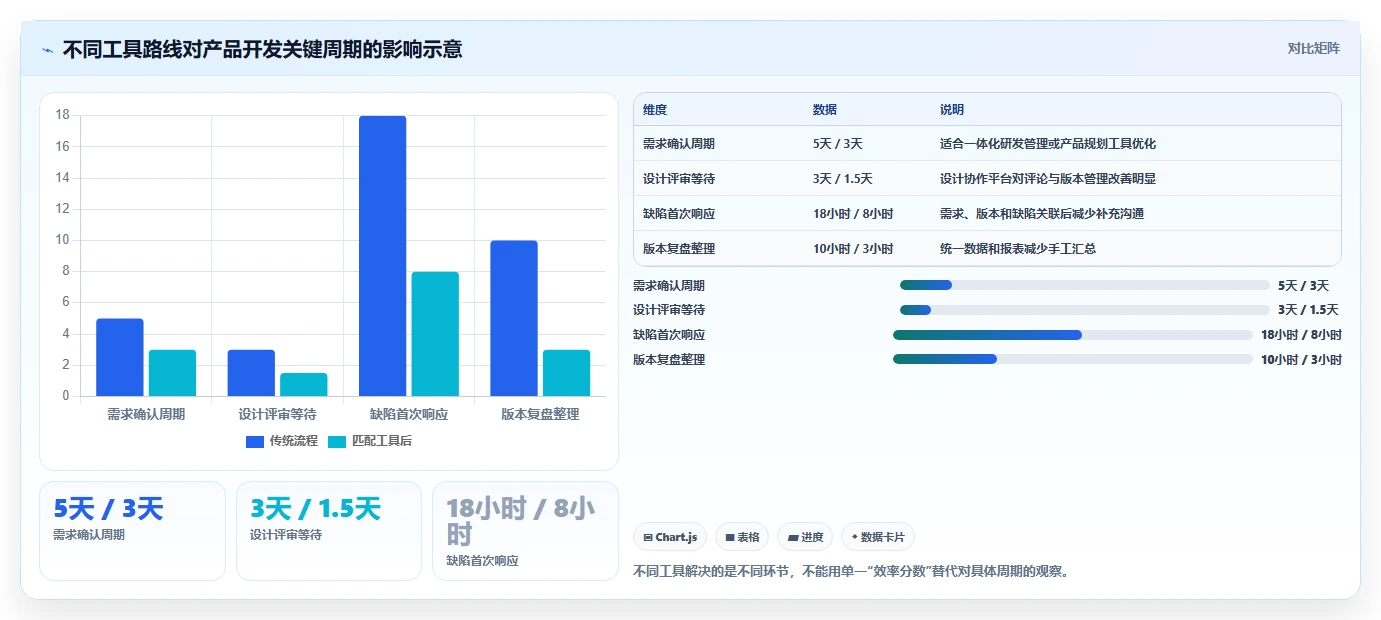Click description 需求、版本和缺陷关联后减少补充沟通
The height and width of the screenshot is (620, 1381).
point(1042,214)
